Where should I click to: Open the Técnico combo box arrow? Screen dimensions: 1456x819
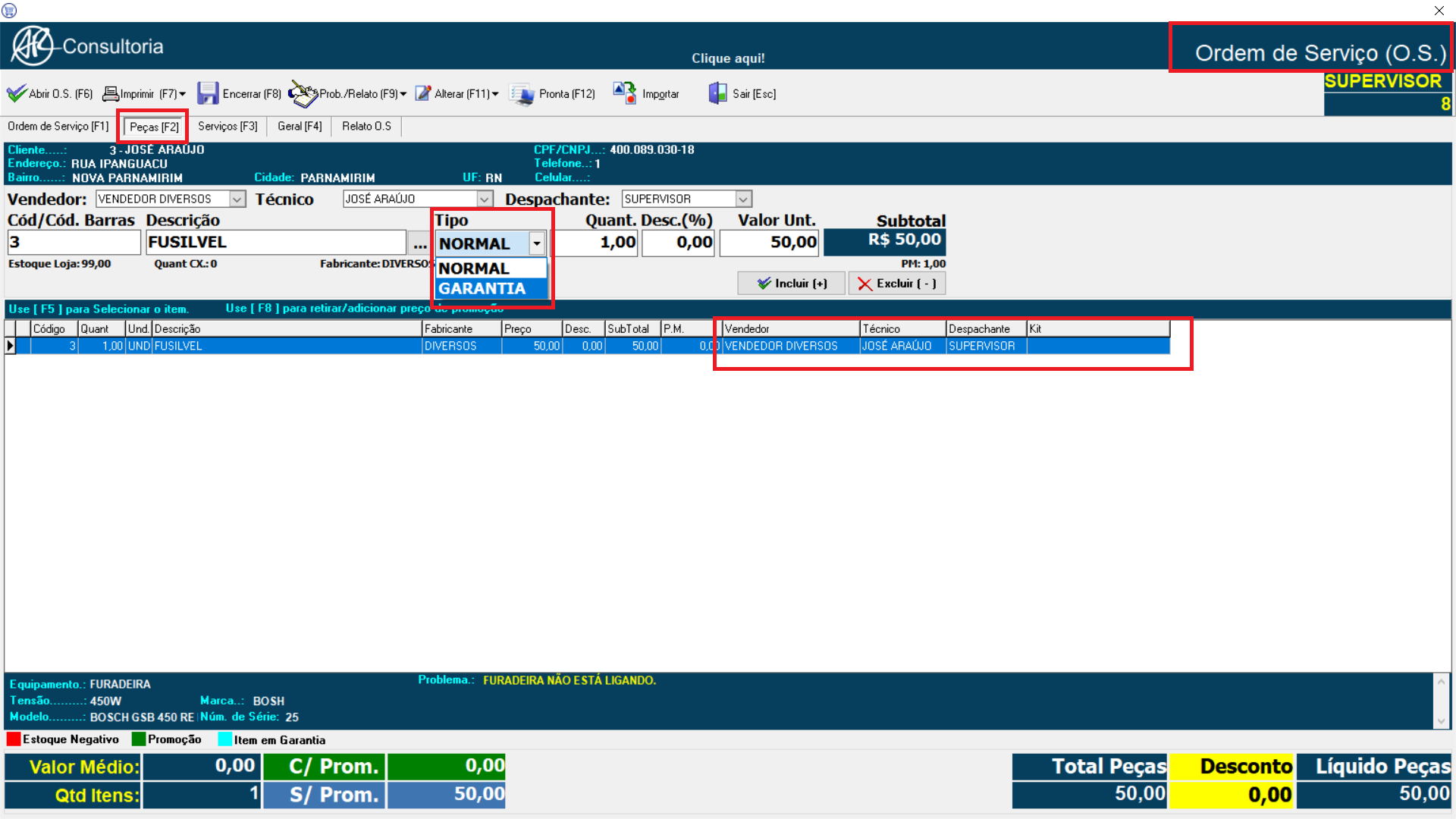tap(484, 199)
